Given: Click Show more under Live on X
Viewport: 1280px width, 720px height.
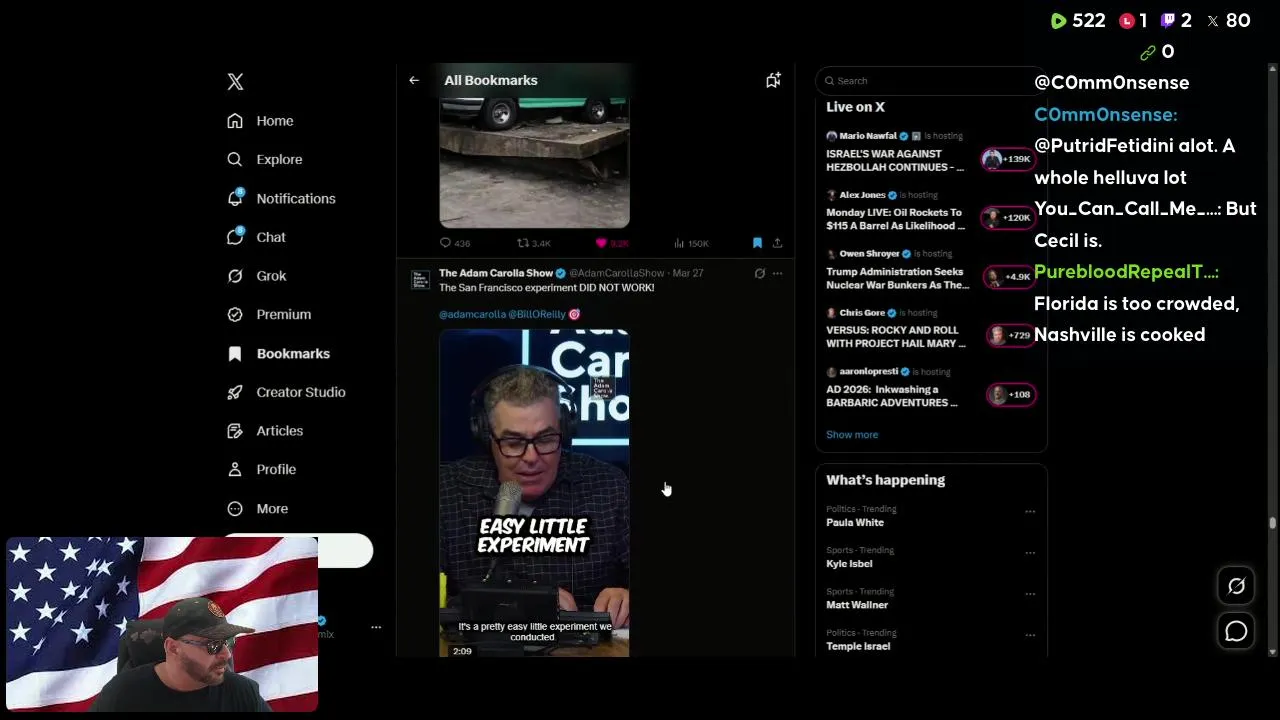Looking at the screenshot, I should click(852, 435).
